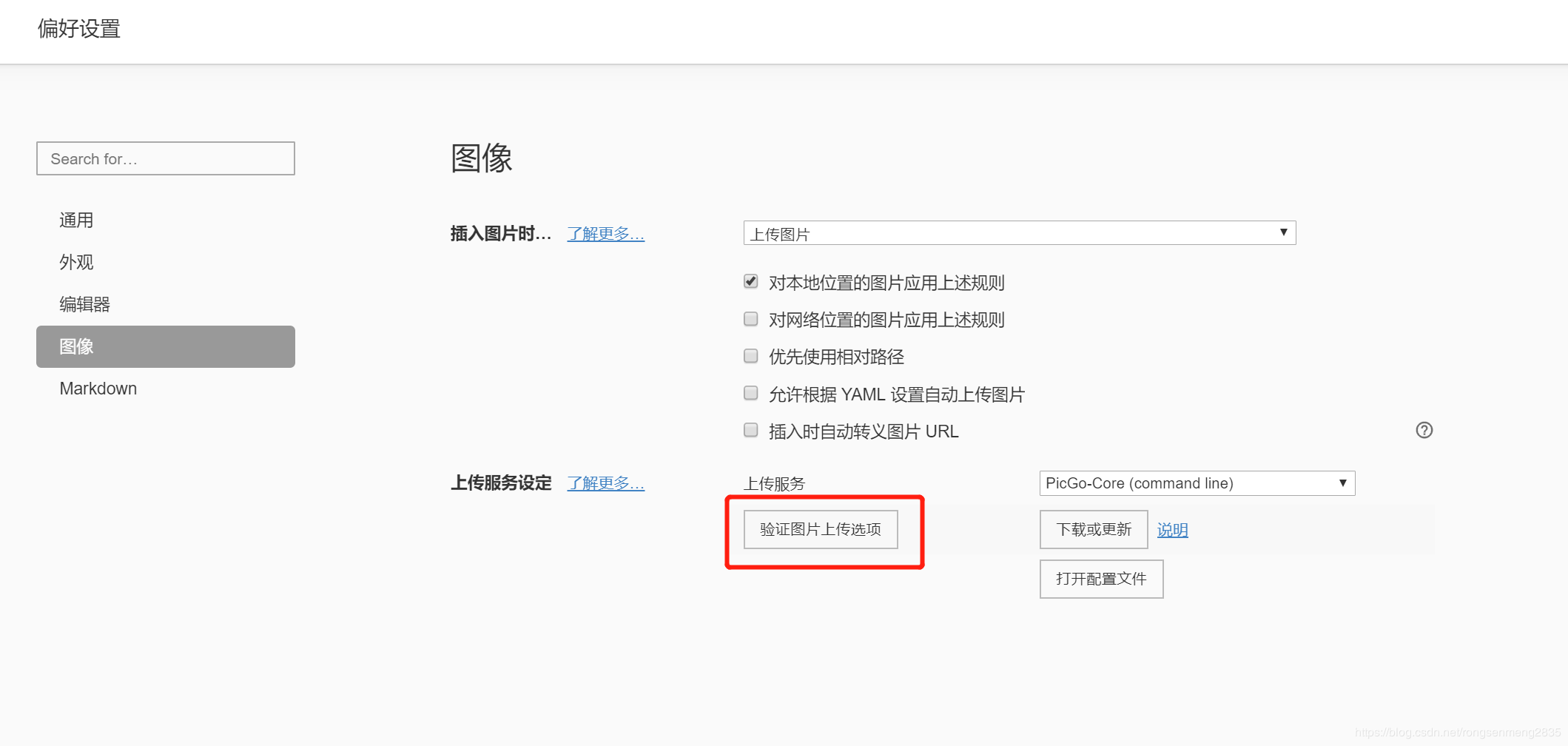Switch to the 通用 settings section

click(76, 219)
